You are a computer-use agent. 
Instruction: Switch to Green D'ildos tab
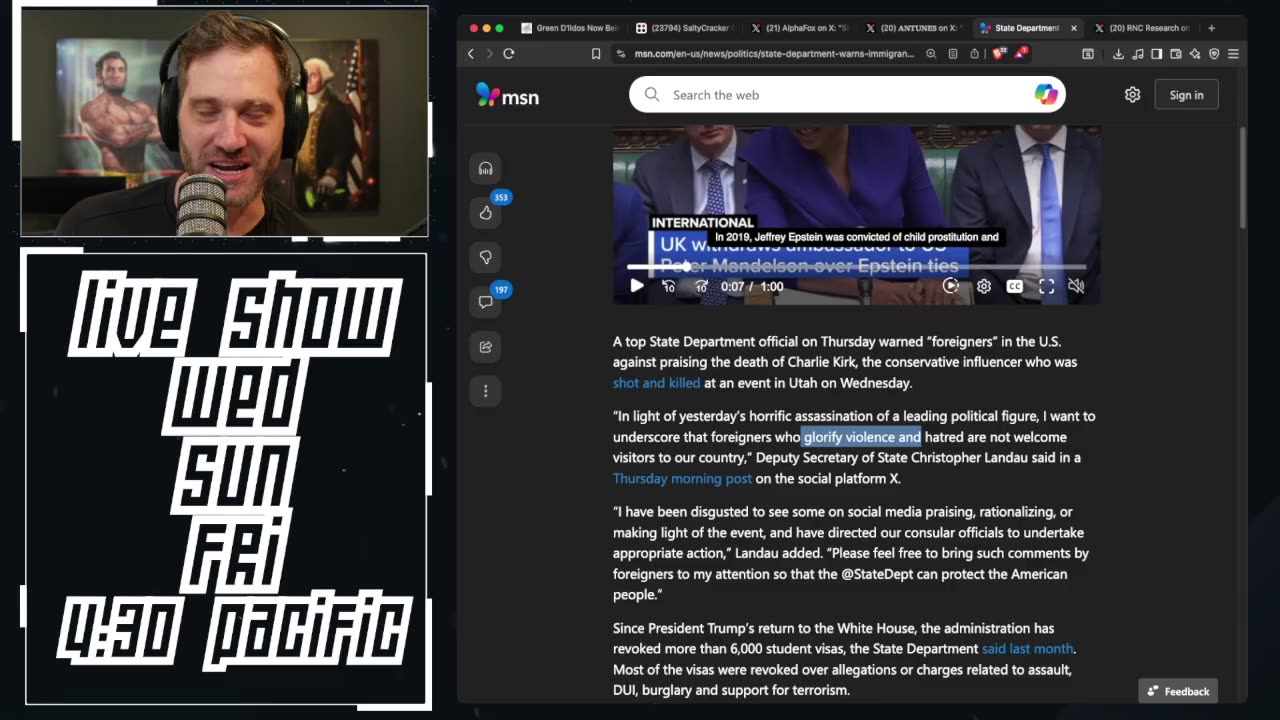coord(569,28)
